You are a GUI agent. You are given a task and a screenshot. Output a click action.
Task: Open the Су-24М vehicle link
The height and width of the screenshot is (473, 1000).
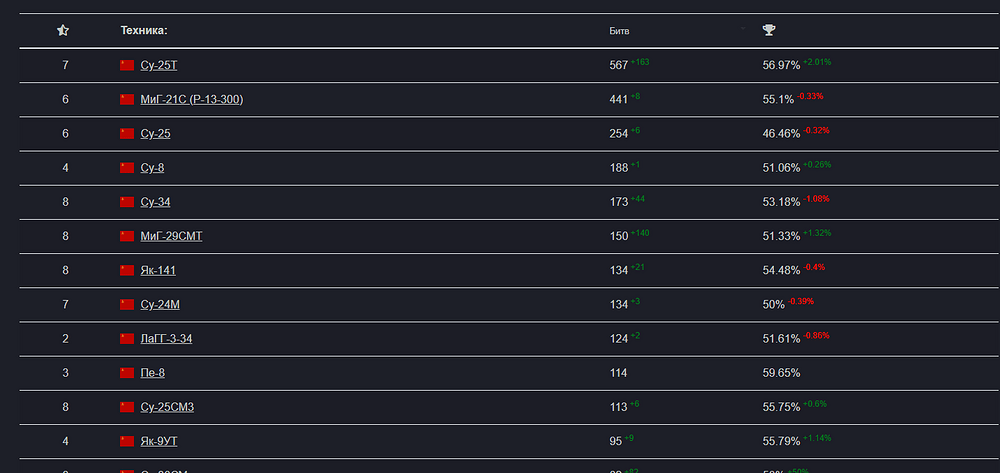[x=160, y=304]
